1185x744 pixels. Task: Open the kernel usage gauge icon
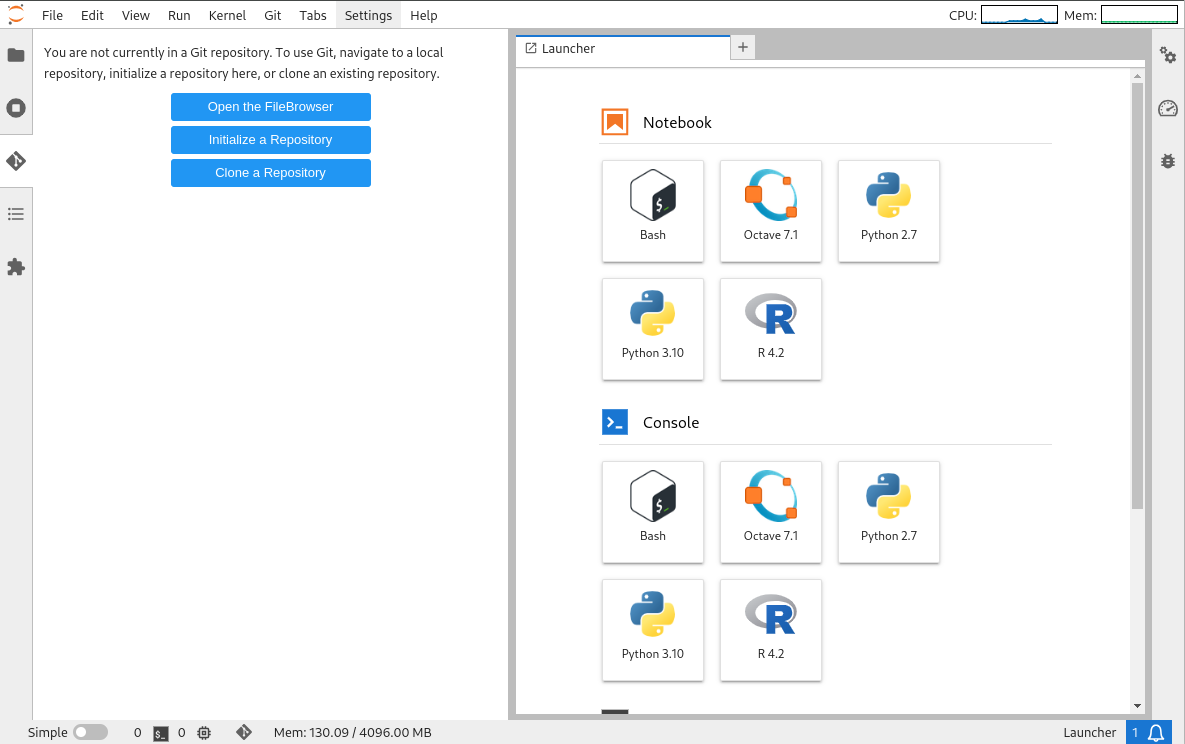(1168, 108)
